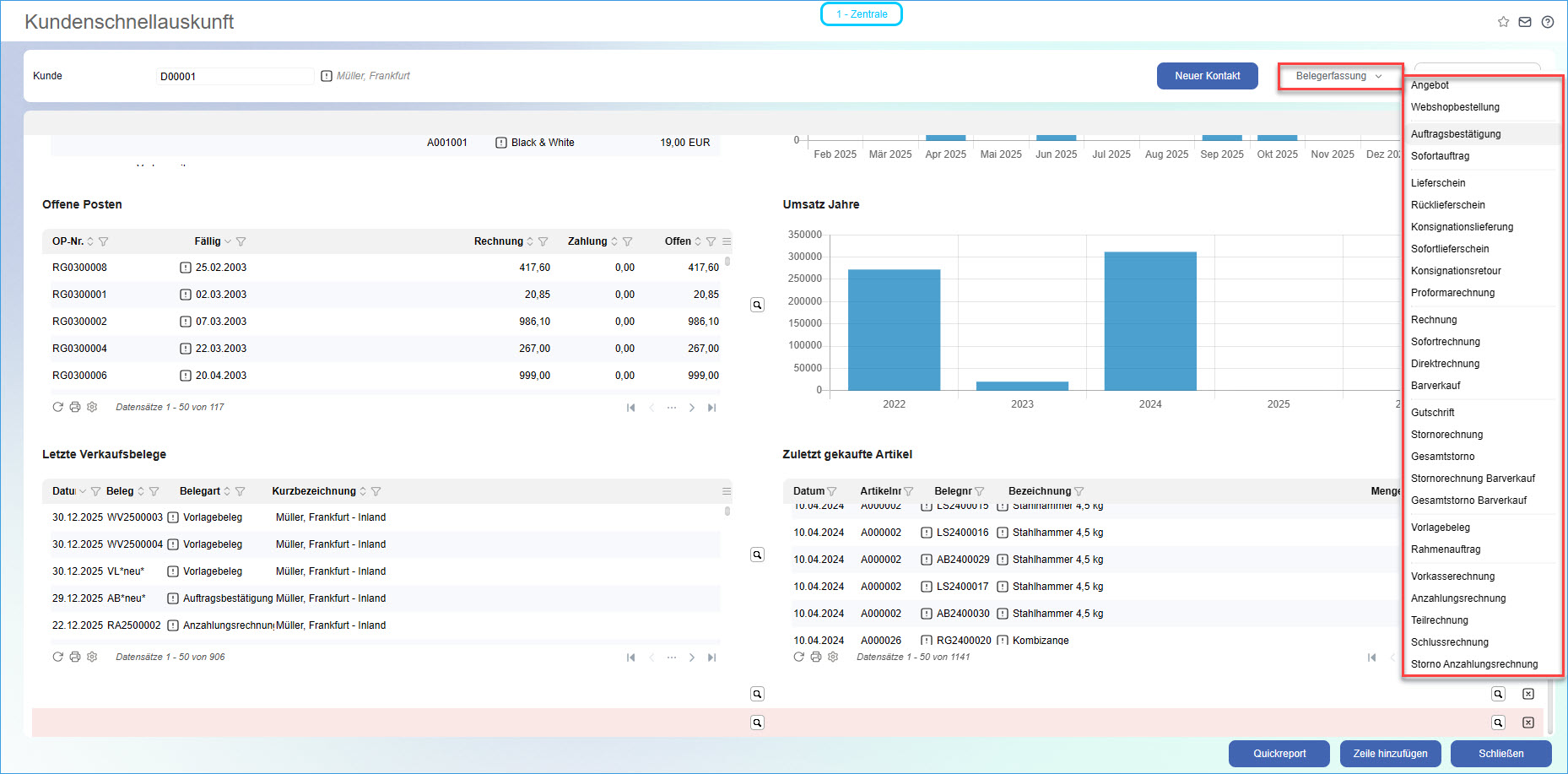Open the mail envelope icon in the header
The height and width of the screenshot is (774, 1568).
pos(1525,22)
